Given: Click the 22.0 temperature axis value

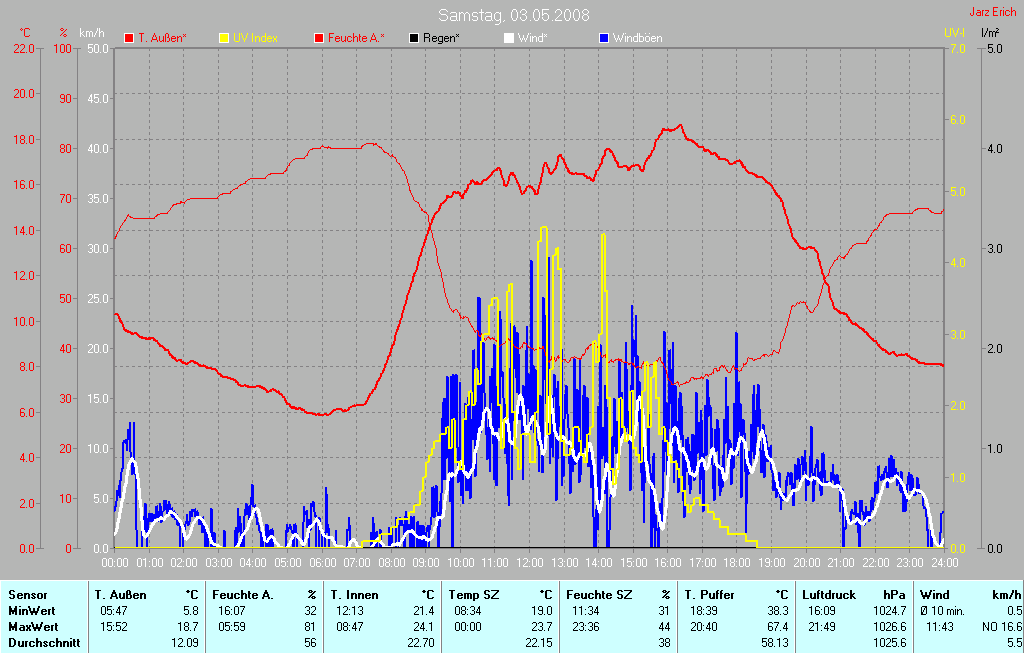Looking at the screenshot, I should tap(24, 48).
